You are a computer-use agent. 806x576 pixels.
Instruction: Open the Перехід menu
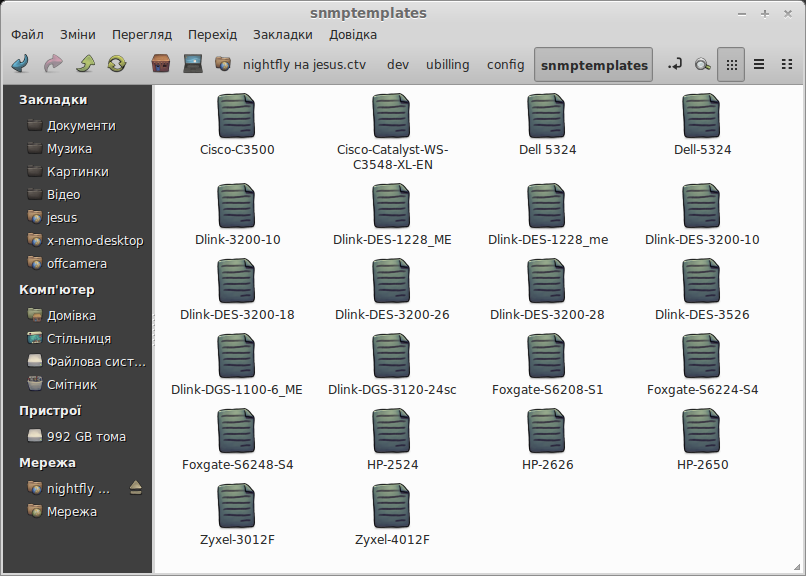click(212, 34)
